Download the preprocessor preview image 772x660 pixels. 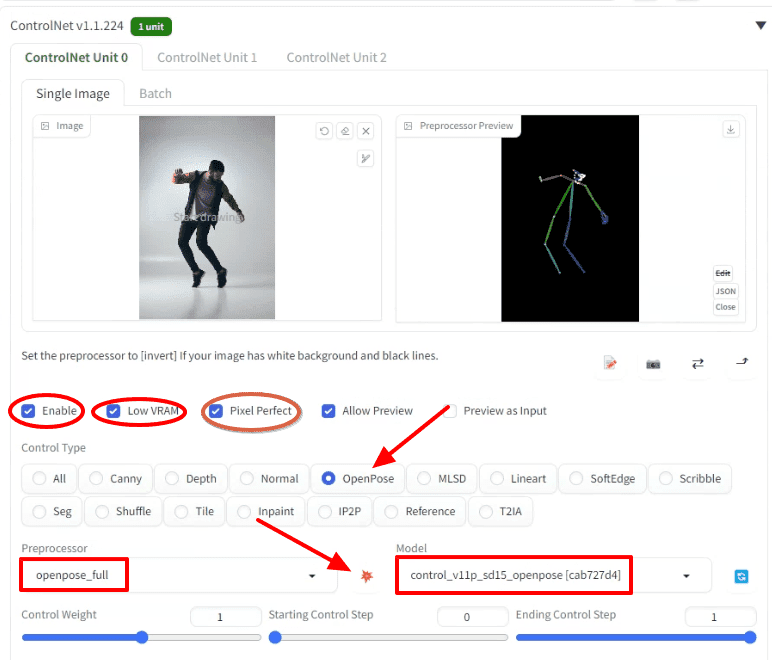(731, 130)
